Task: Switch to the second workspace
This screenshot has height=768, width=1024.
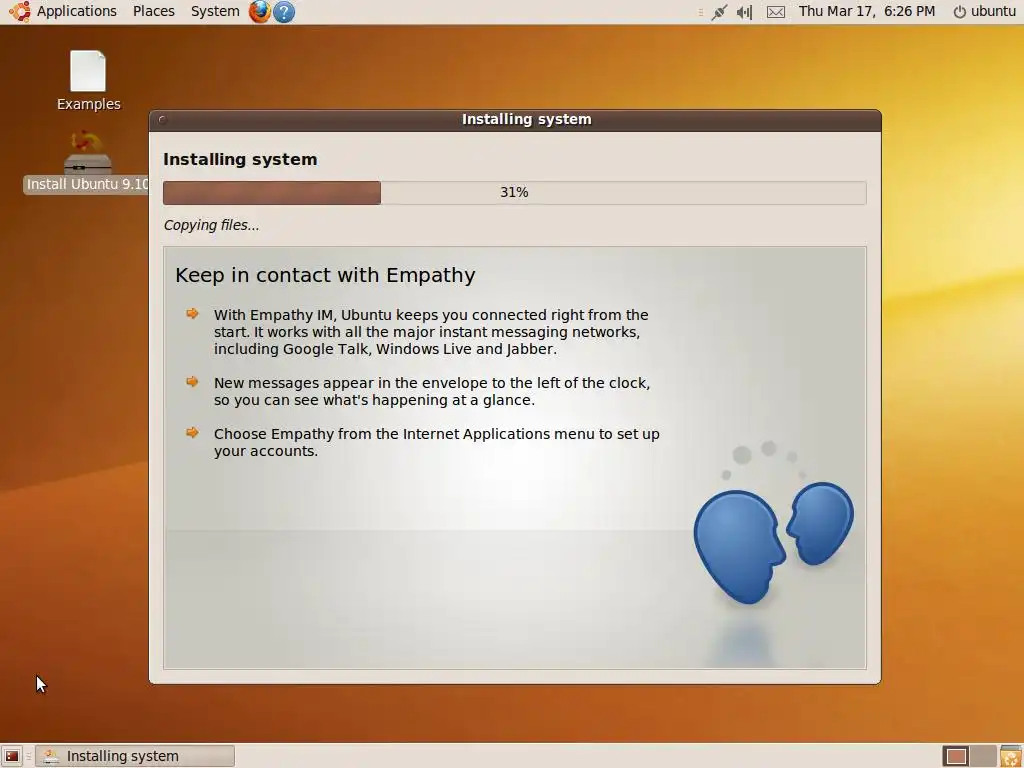Action: (x=982, y=756)
